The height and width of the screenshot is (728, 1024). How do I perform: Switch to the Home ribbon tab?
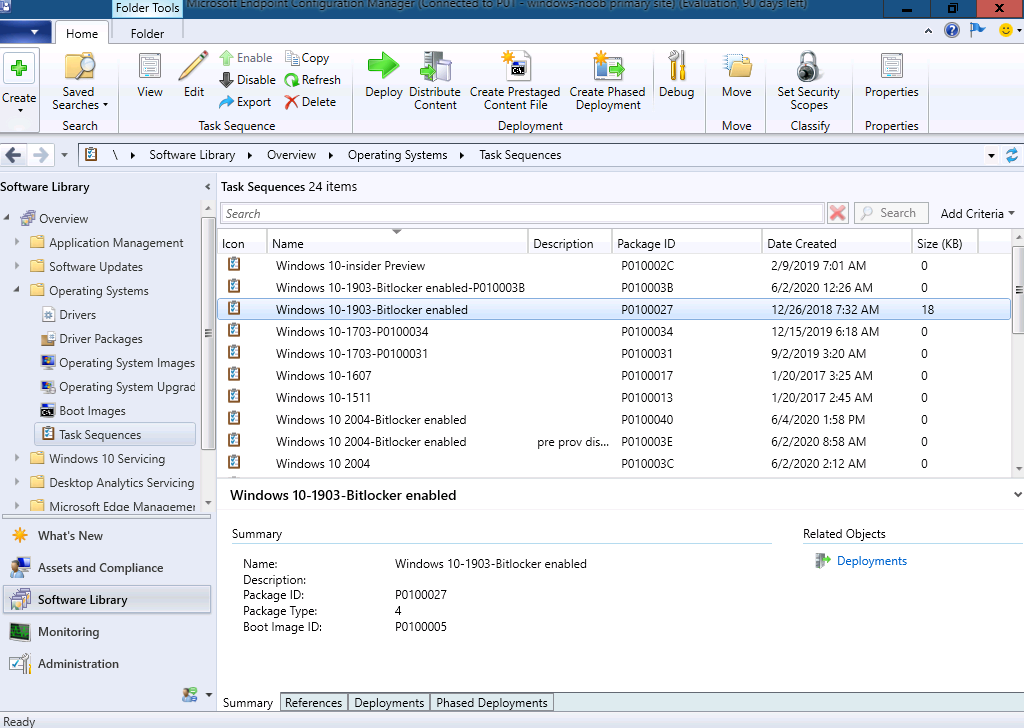click(82, 33)
